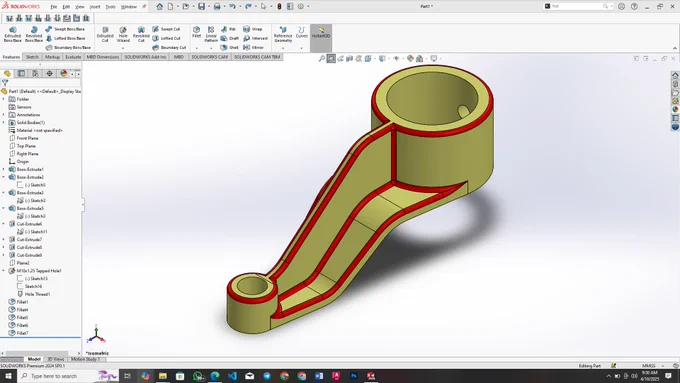
Task: Open the PropertyManager tab
Action: pos(21,73)
